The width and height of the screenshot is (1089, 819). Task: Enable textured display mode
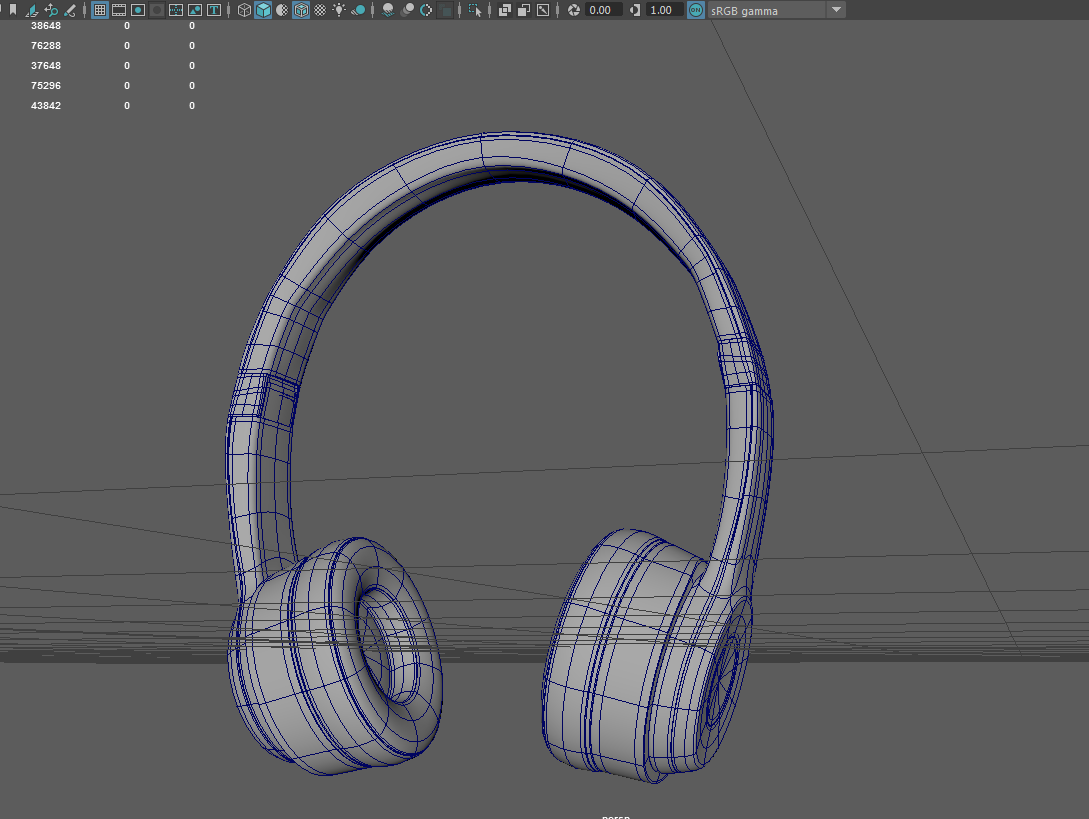(x=320, y=10)
